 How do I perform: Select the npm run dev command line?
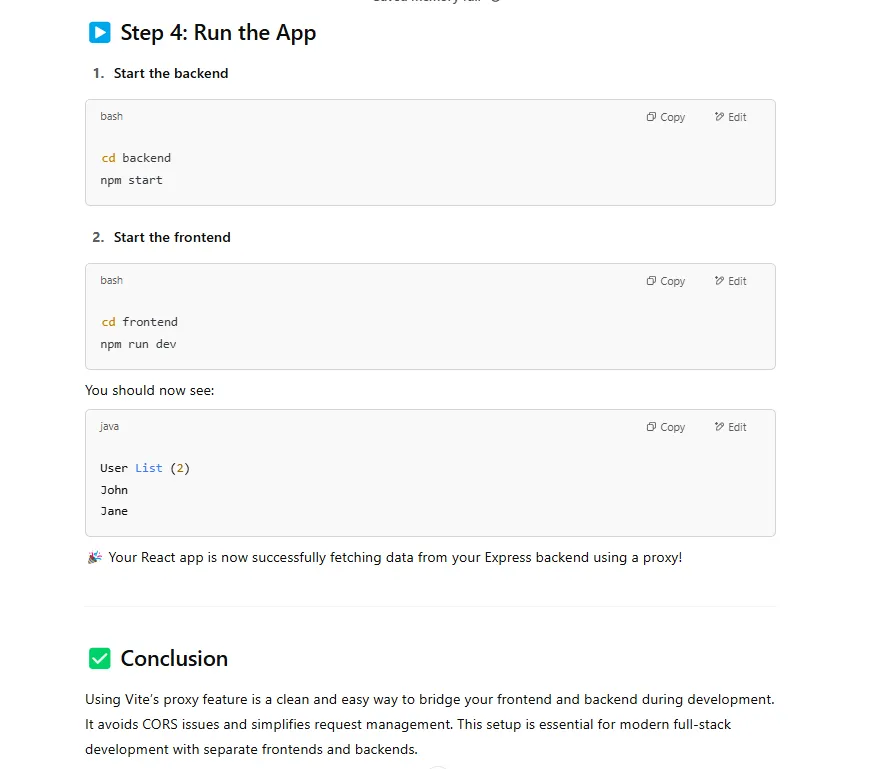point(139,343)
